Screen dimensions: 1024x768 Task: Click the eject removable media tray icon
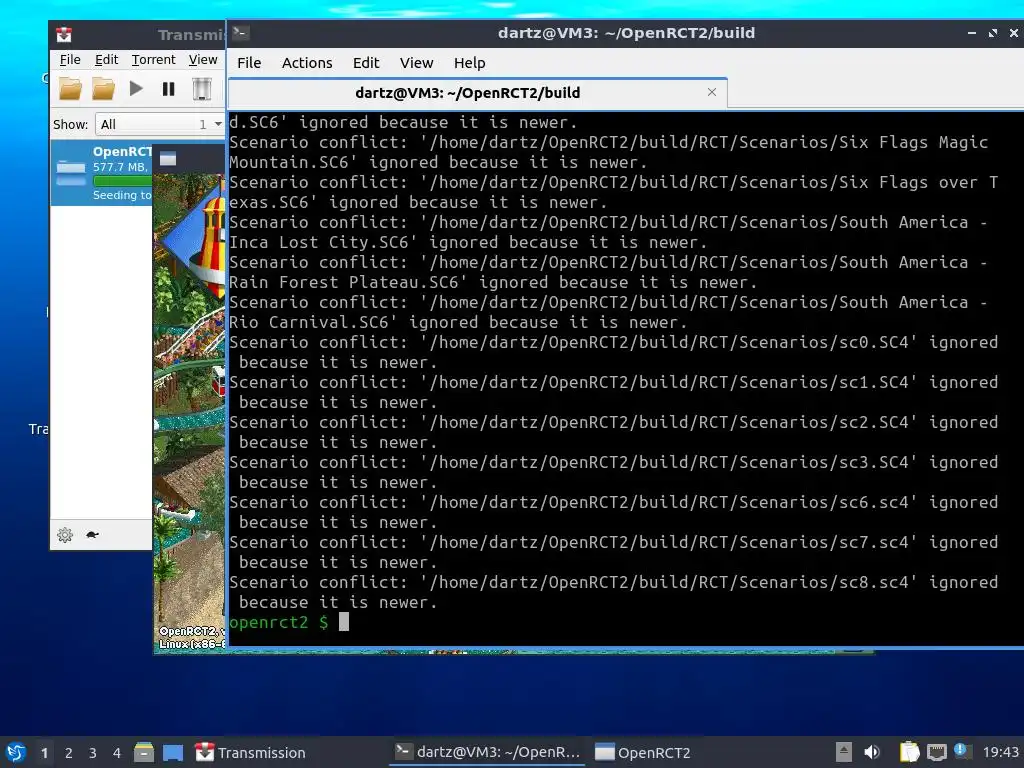pos(844,752)
